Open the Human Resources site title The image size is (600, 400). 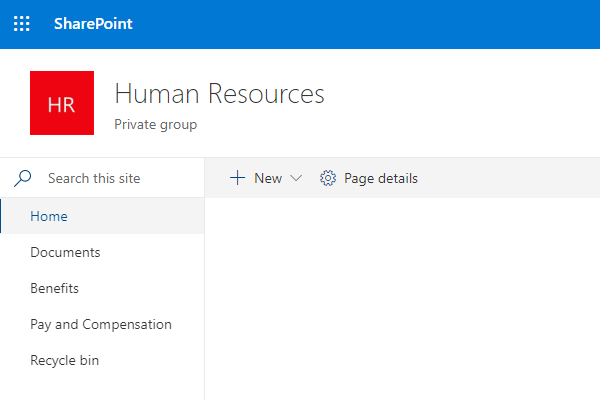coord(219,94)
